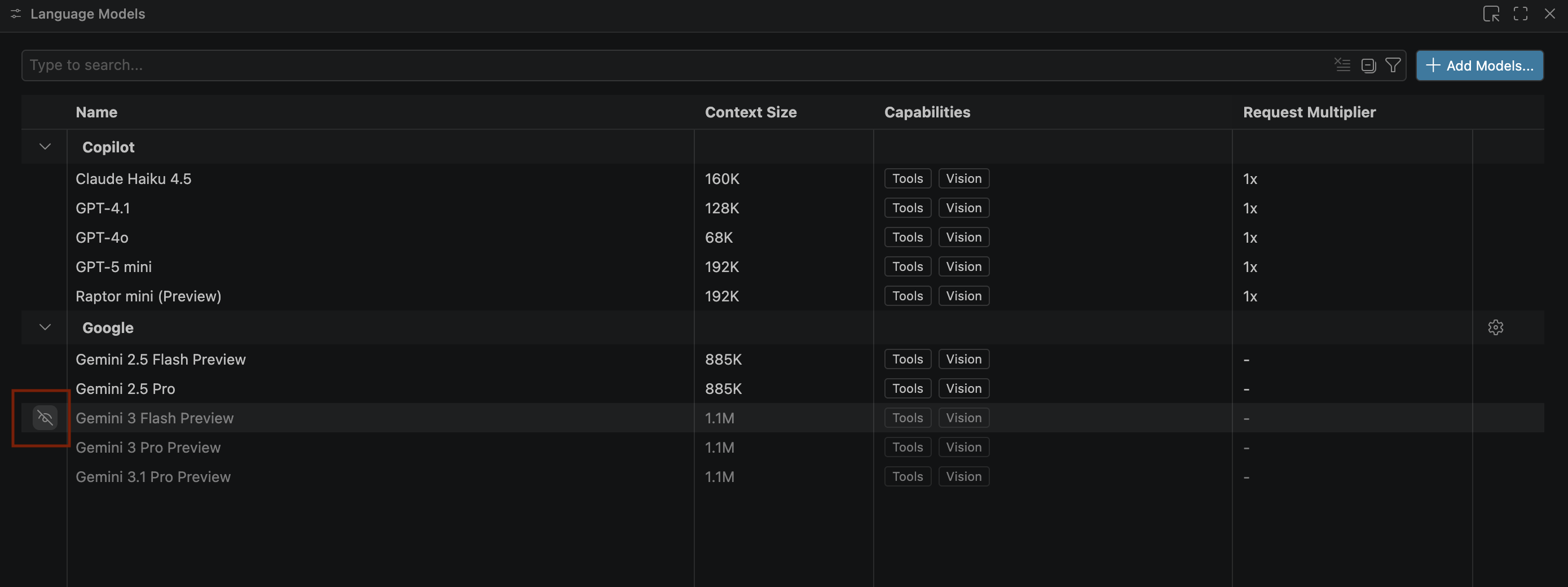Open the filter funnel in search bar
Screen dimensions: 1568x587
tap(1393, 65)
